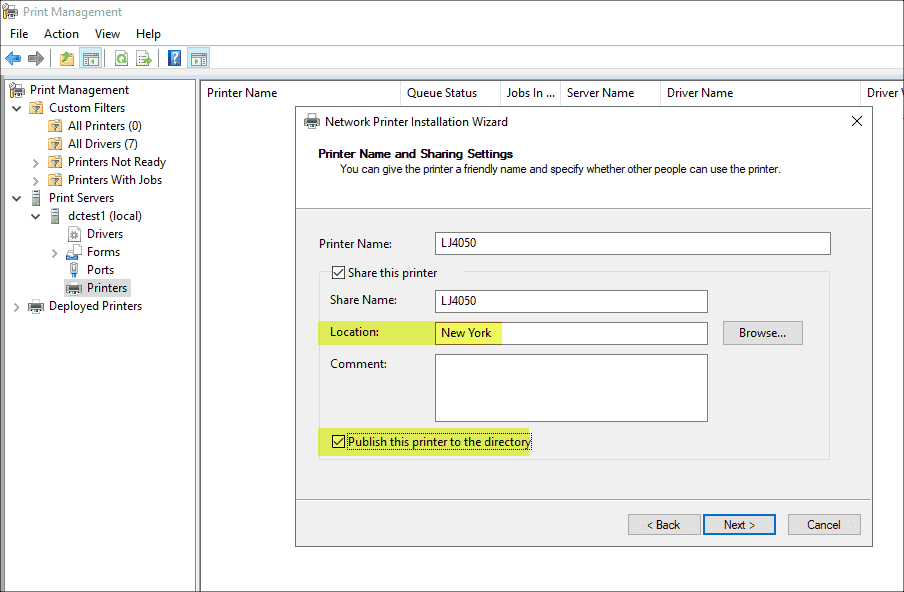The image size is (904, 592).
Task: Click the Printers With Jobs filter icon
Action: pyautogui.click(x=55, y=180)
